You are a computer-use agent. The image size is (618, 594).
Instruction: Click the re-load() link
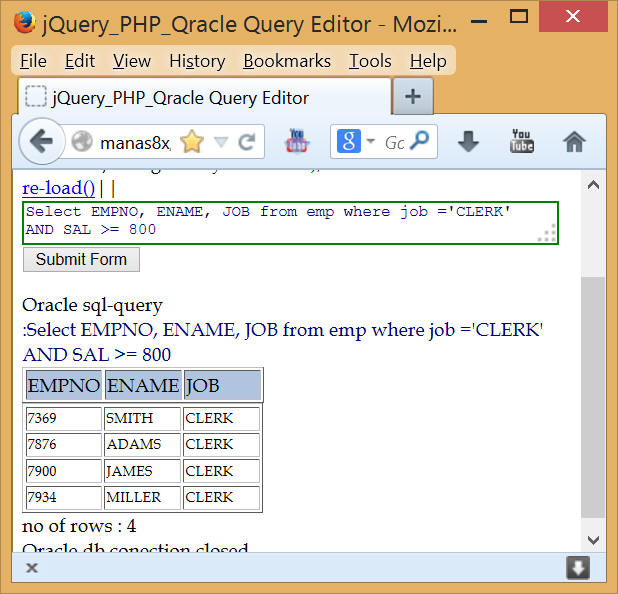58,188
